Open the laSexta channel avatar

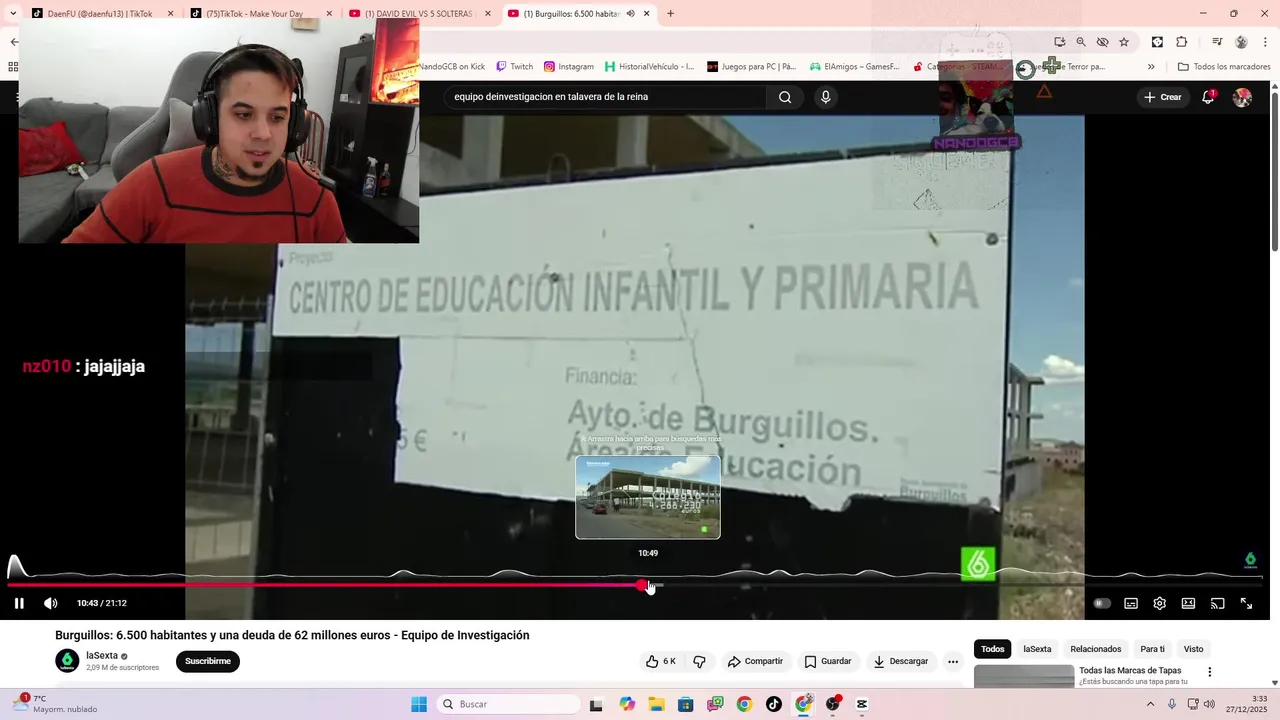click(x=67, y=661)
